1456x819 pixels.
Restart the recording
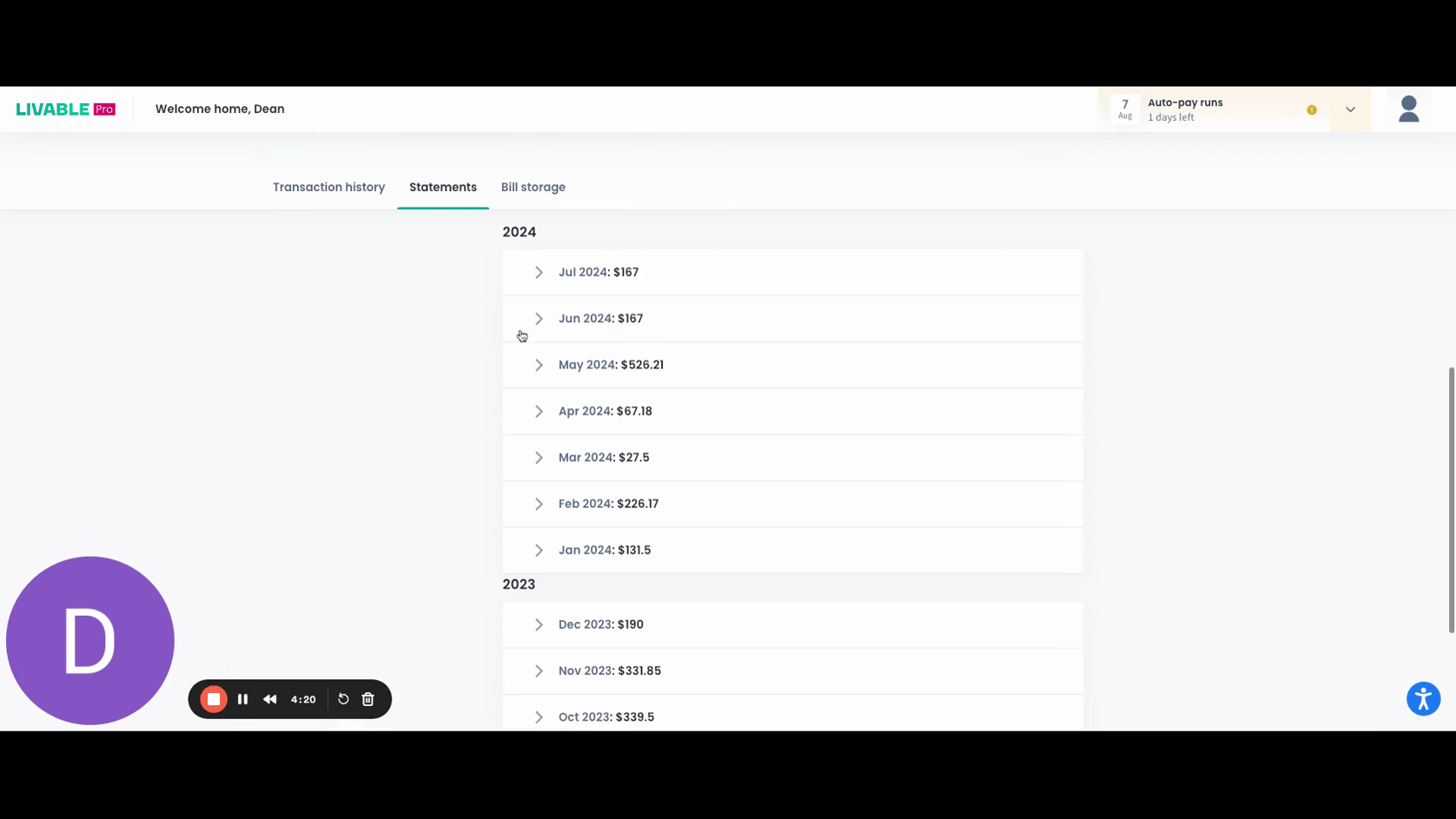343,699
